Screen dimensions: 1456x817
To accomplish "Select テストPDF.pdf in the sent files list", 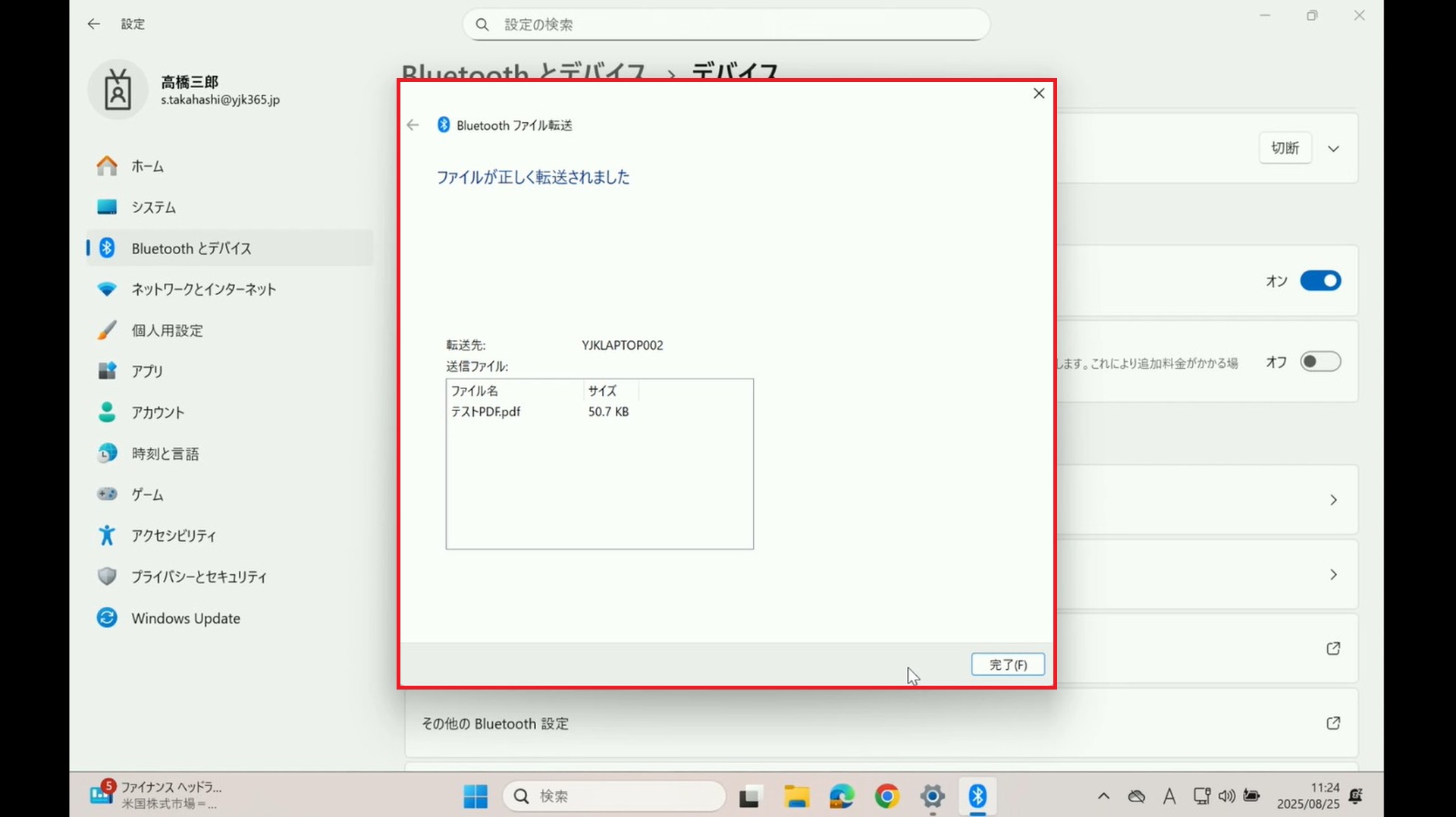I will [486, 412].
